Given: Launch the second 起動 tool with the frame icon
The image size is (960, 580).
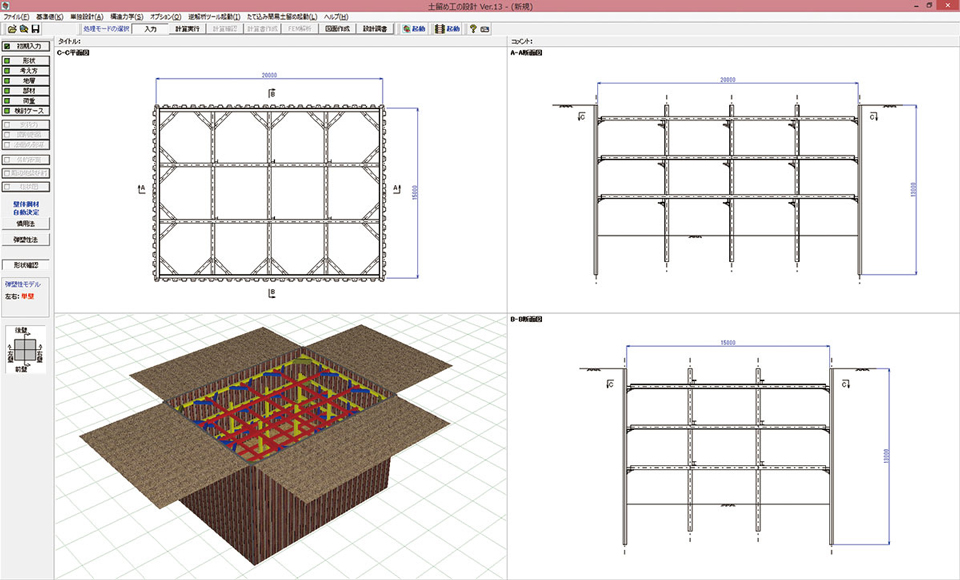Looking at the screenshot, I should pos(447,30).
